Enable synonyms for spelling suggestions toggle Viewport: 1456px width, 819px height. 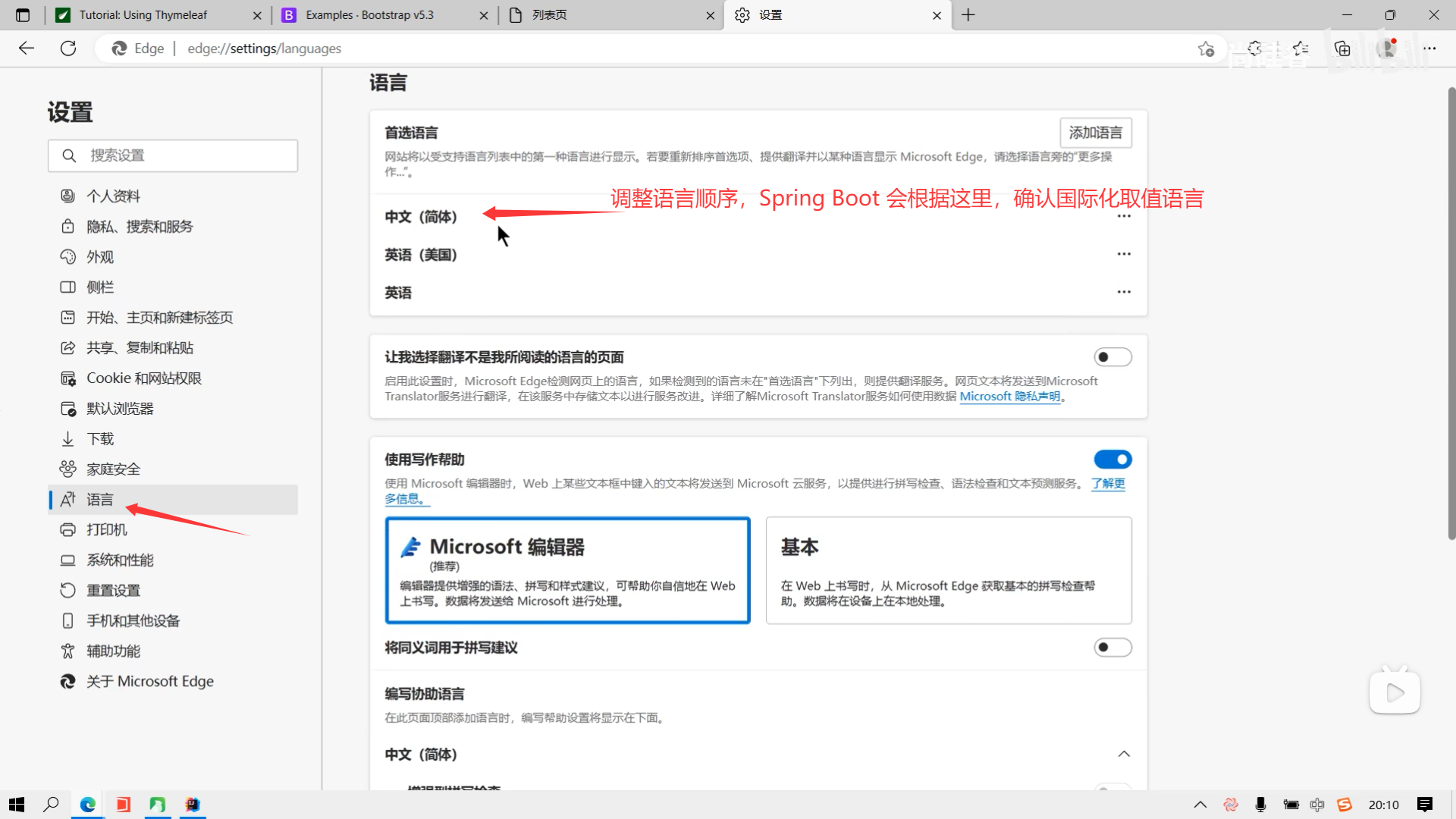click(x=1112, y=648)
